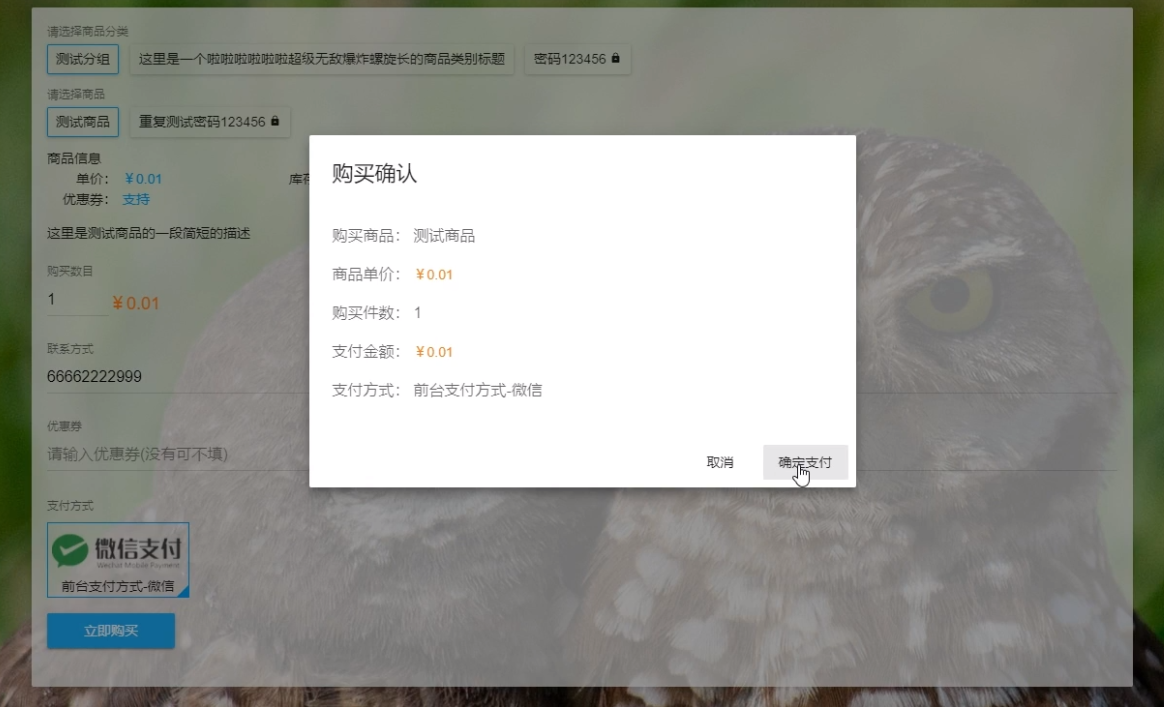Open the 支持 coupon link

[x=136, y=199]
